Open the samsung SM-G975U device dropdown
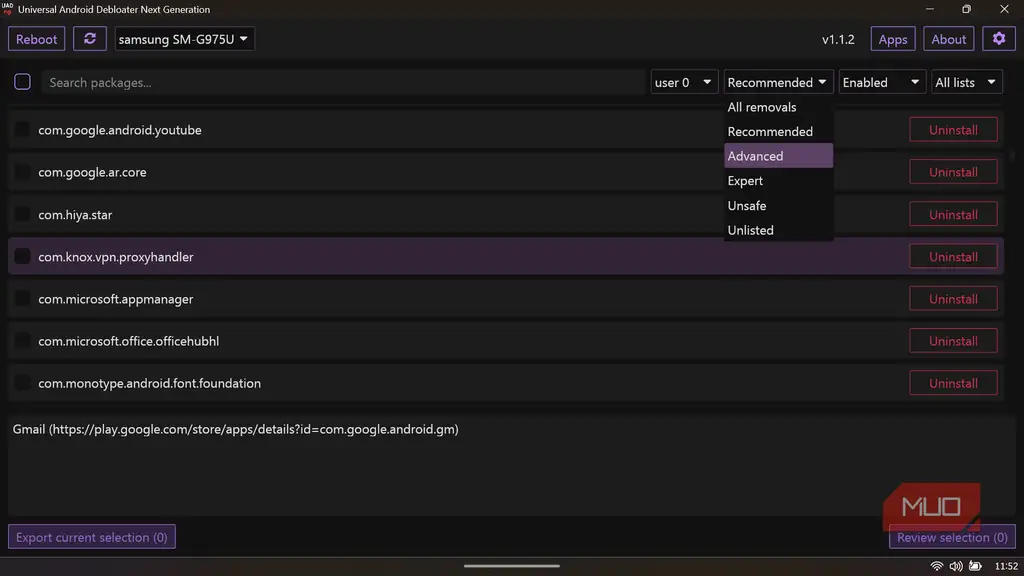Image resolution: width=1024 pixels, height=576 pixels. (x=184, y=39)
